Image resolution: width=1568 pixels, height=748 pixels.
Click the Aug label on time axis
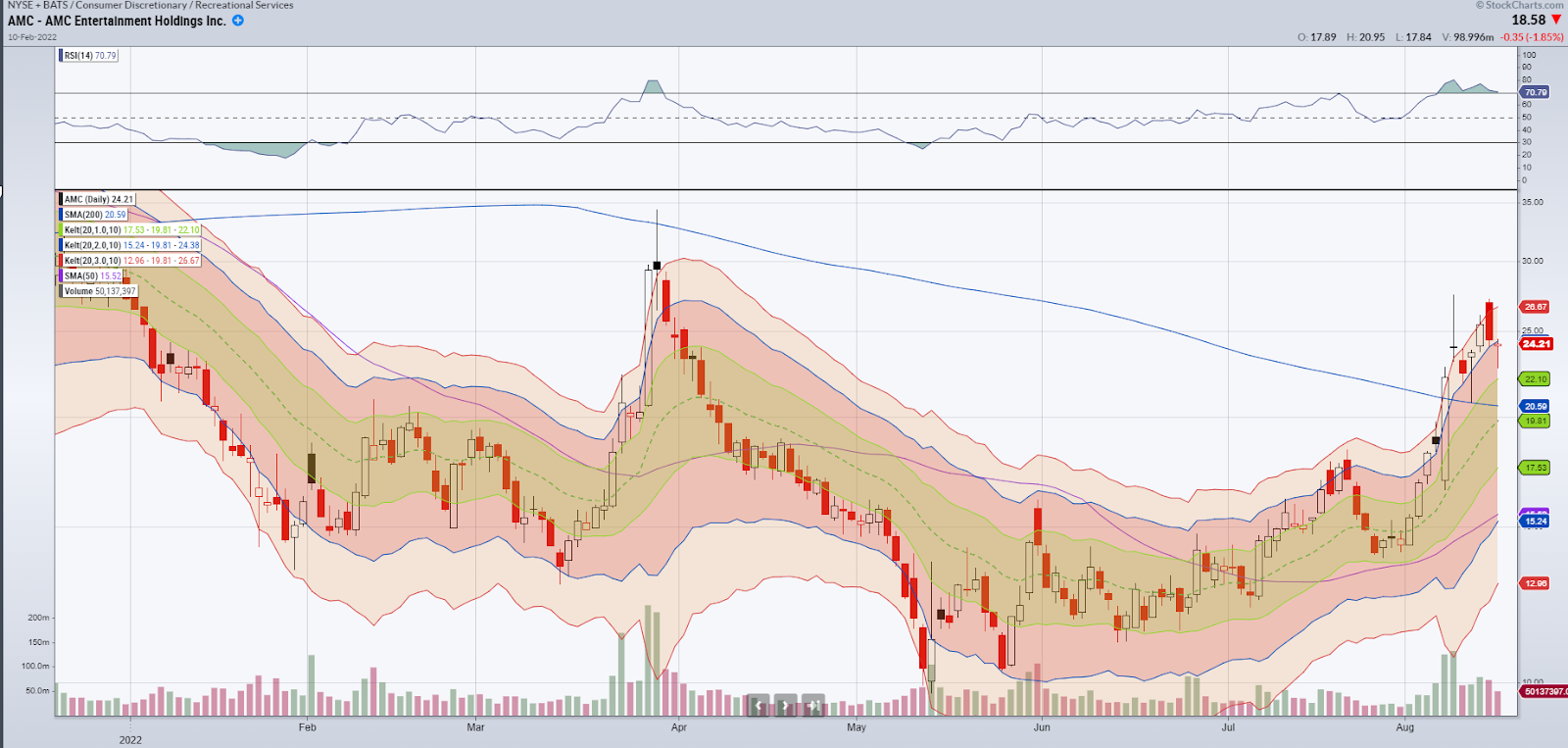[x=1405, y=727]
